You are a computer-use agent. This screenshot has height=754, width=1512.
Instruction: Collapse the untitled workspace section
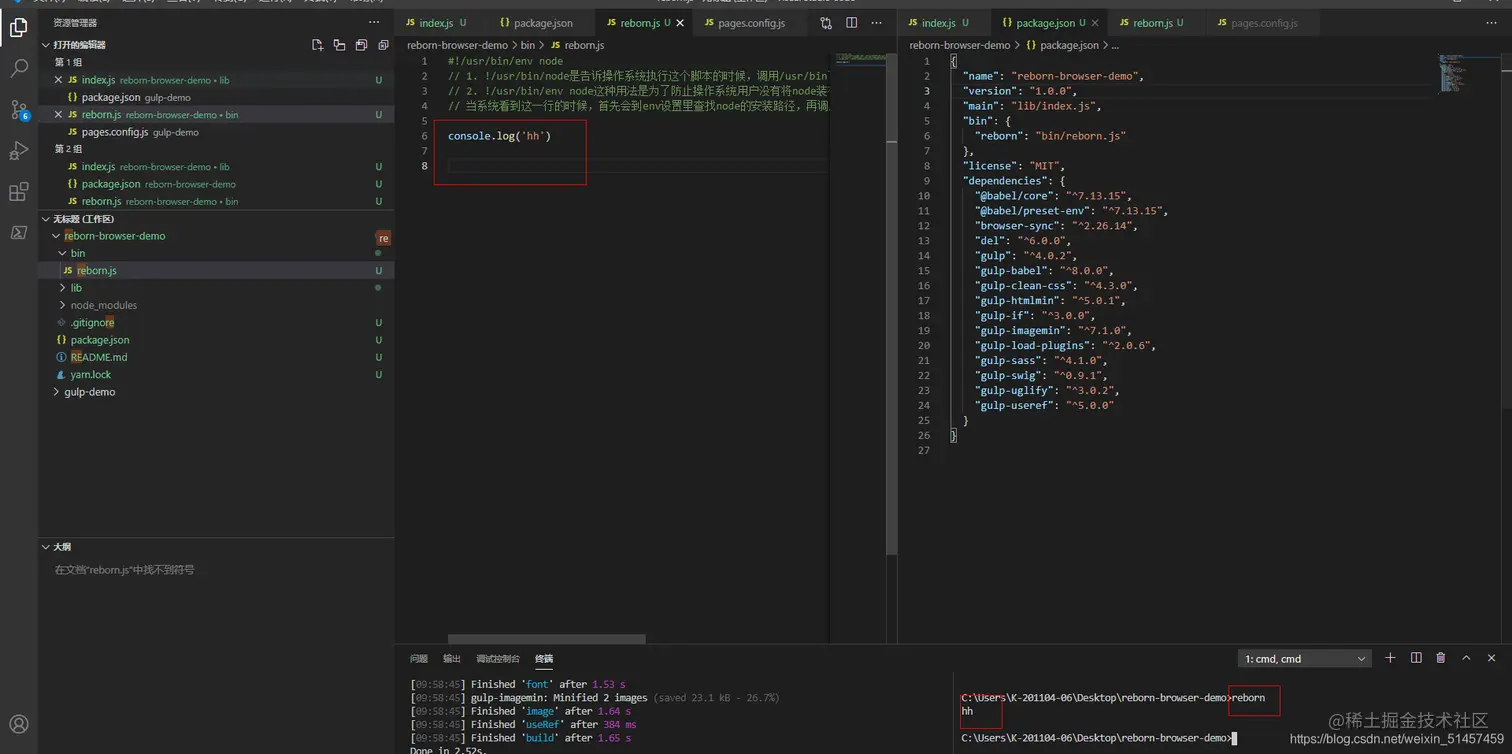tap(46, 219)
